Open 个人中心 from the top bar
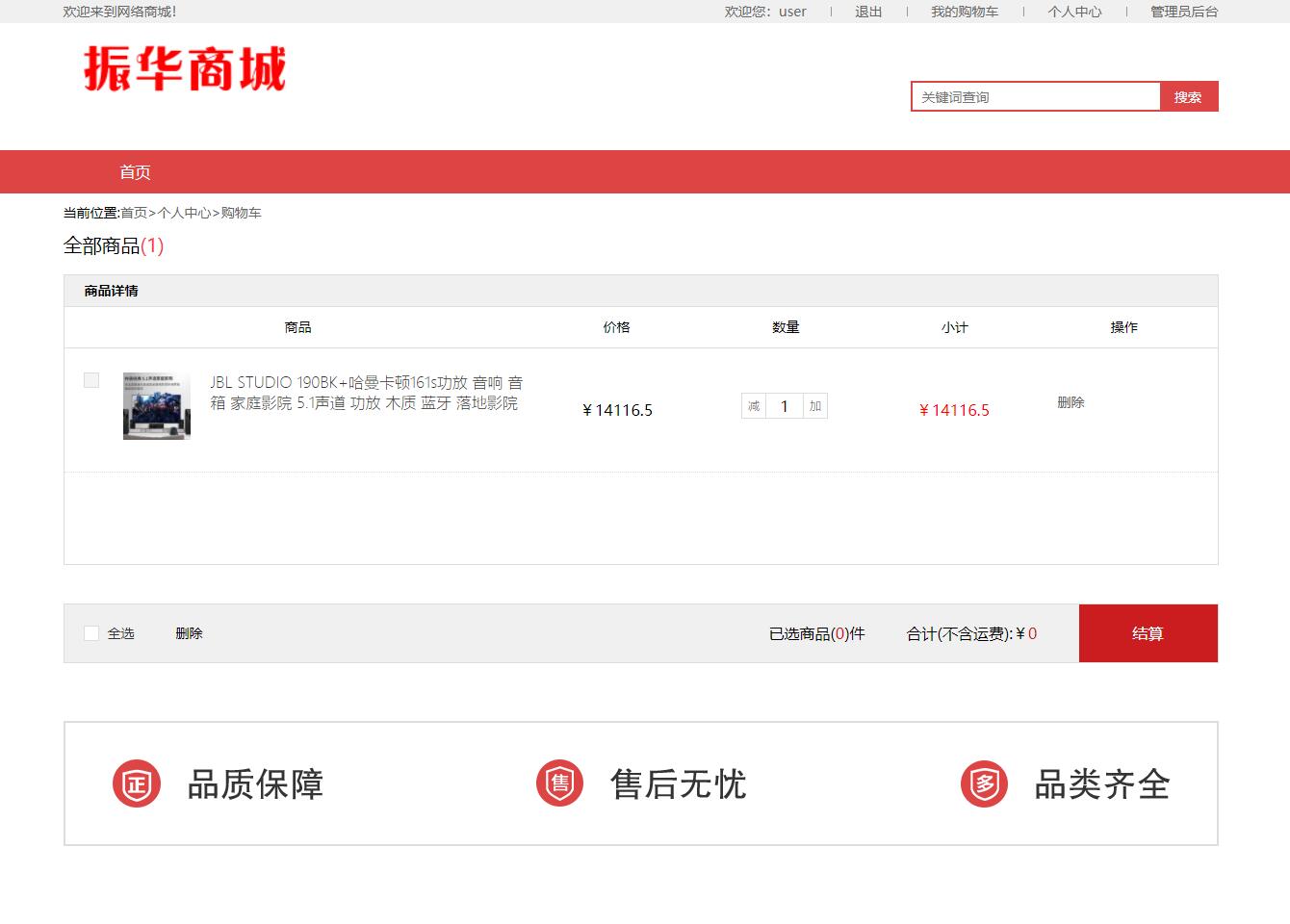Image resolution: width=1290 pixels, height=924 pixels. pos(1074,12)
